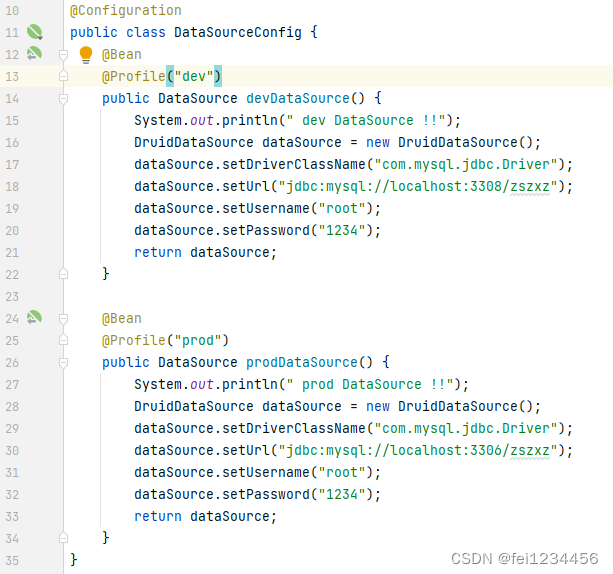The image size is (613, 574).
Task: Click line number 35 in gutter
Action: click(12, 560)
